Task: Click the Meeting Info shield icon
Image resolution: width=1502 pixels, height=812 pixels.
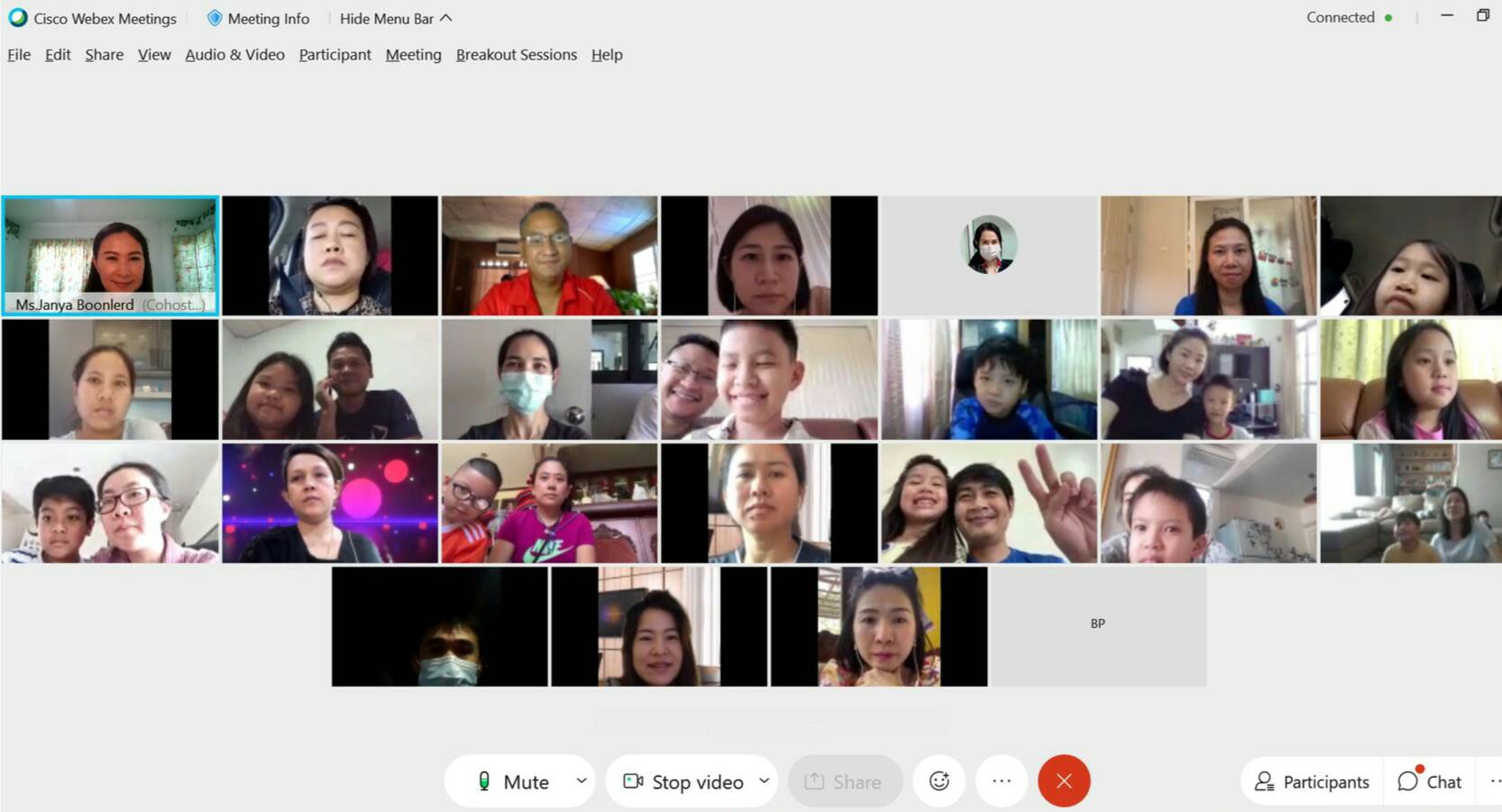Action: 215,18
